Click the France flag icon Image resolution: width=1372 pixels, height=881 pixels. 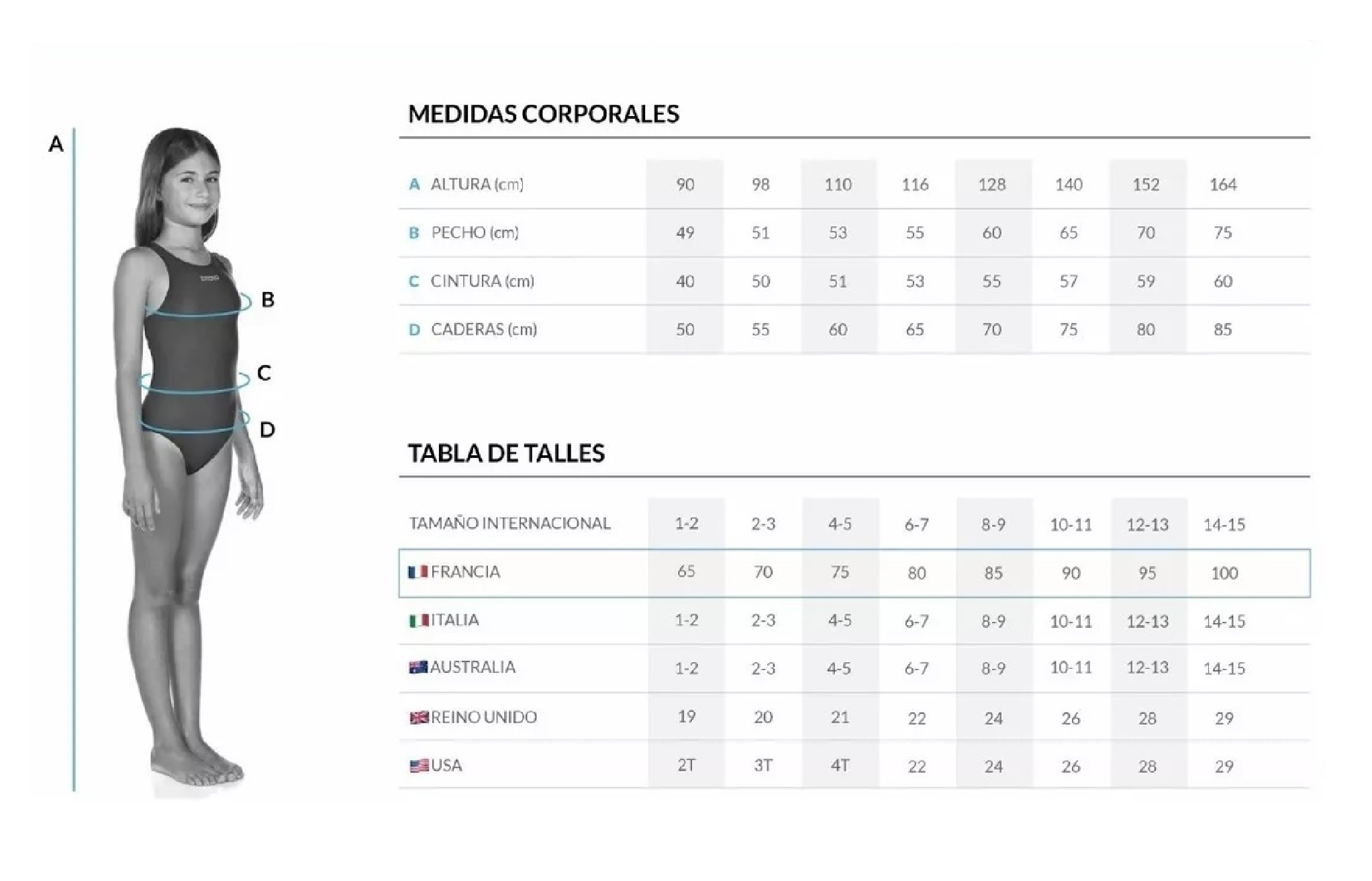[x=418, y=572]
